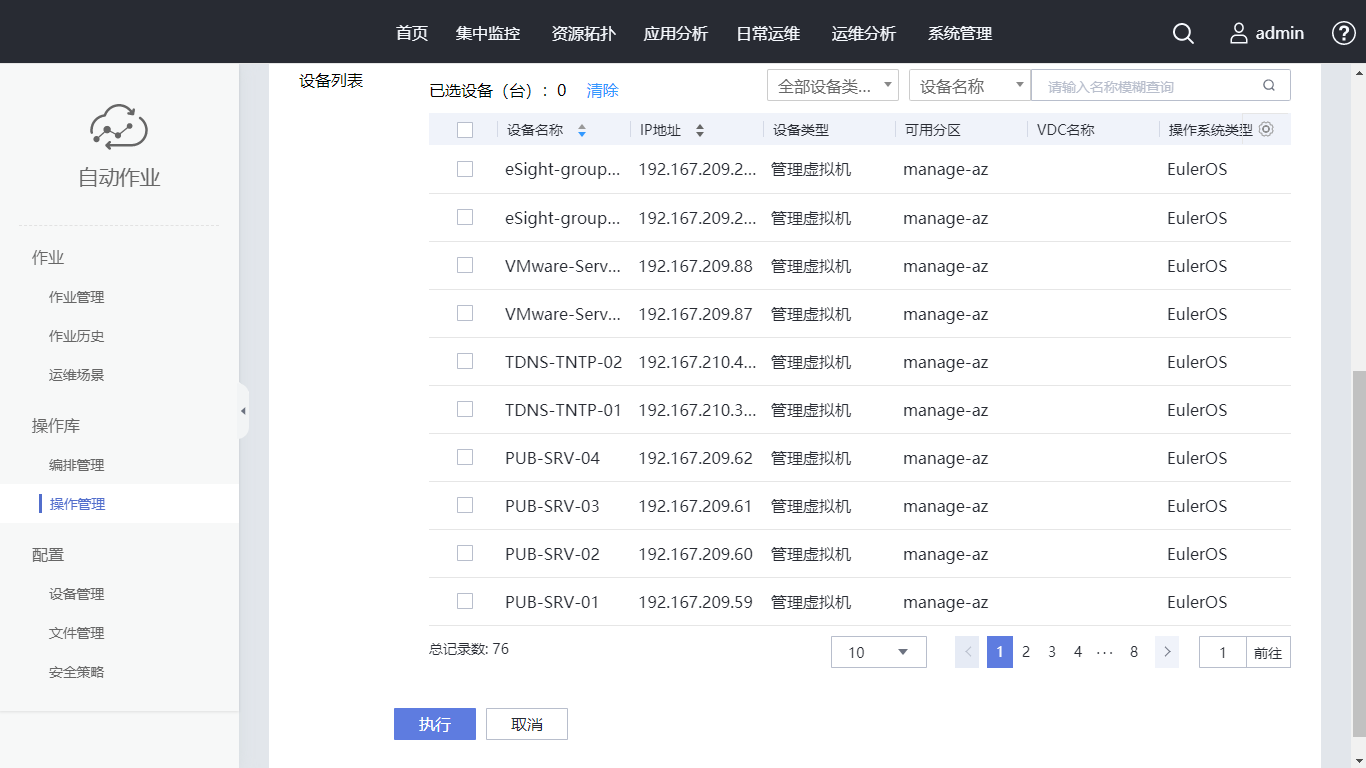Viewport: 1366px width, 768px height.
Task: Open the 集中监控 top menu
Action: [488, 33]
